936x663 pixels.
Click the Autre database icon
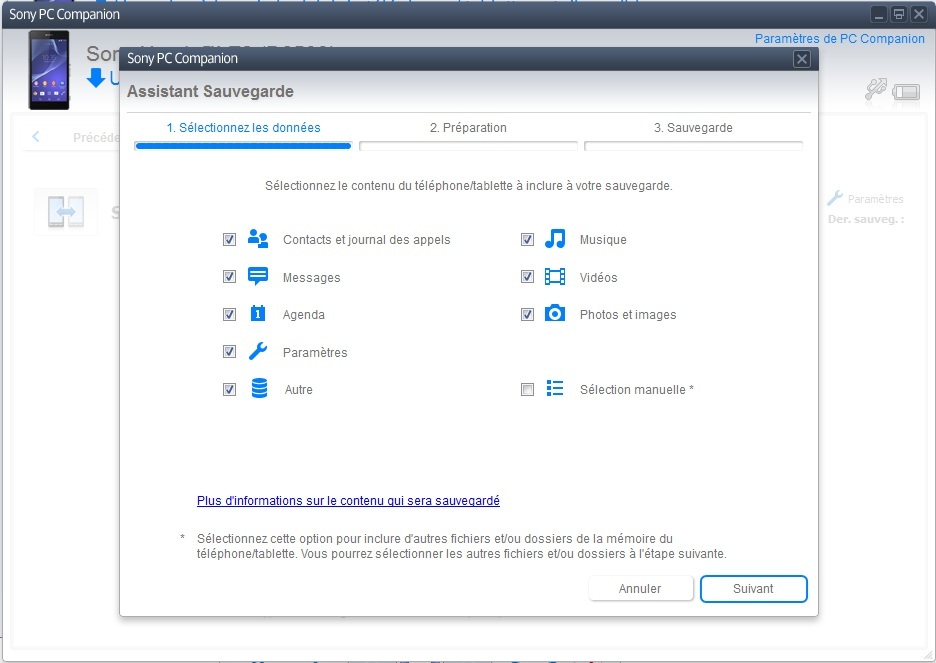point(259,389)
